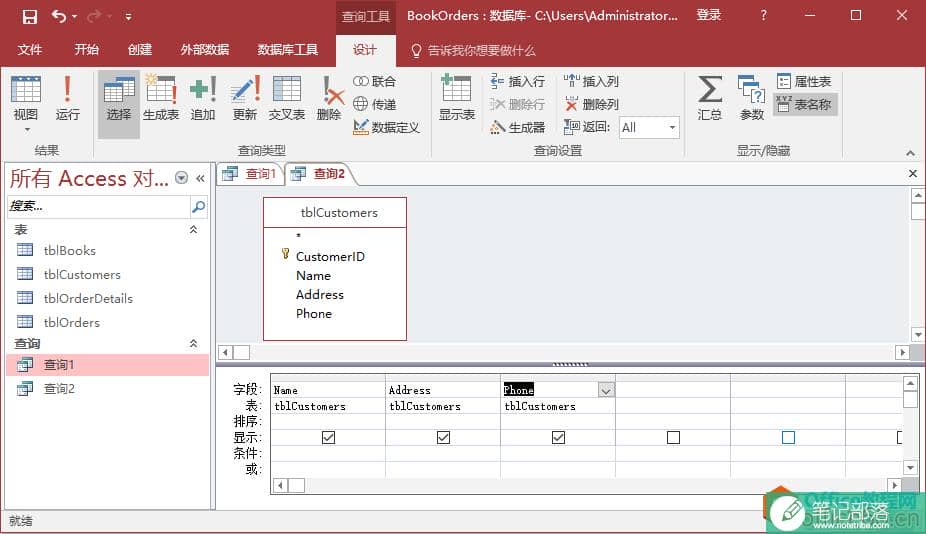Image resolution: width=926 pixels, height=534 pixels.
Task: Switch to the Create (创建) tab
Action: point(140,50)
